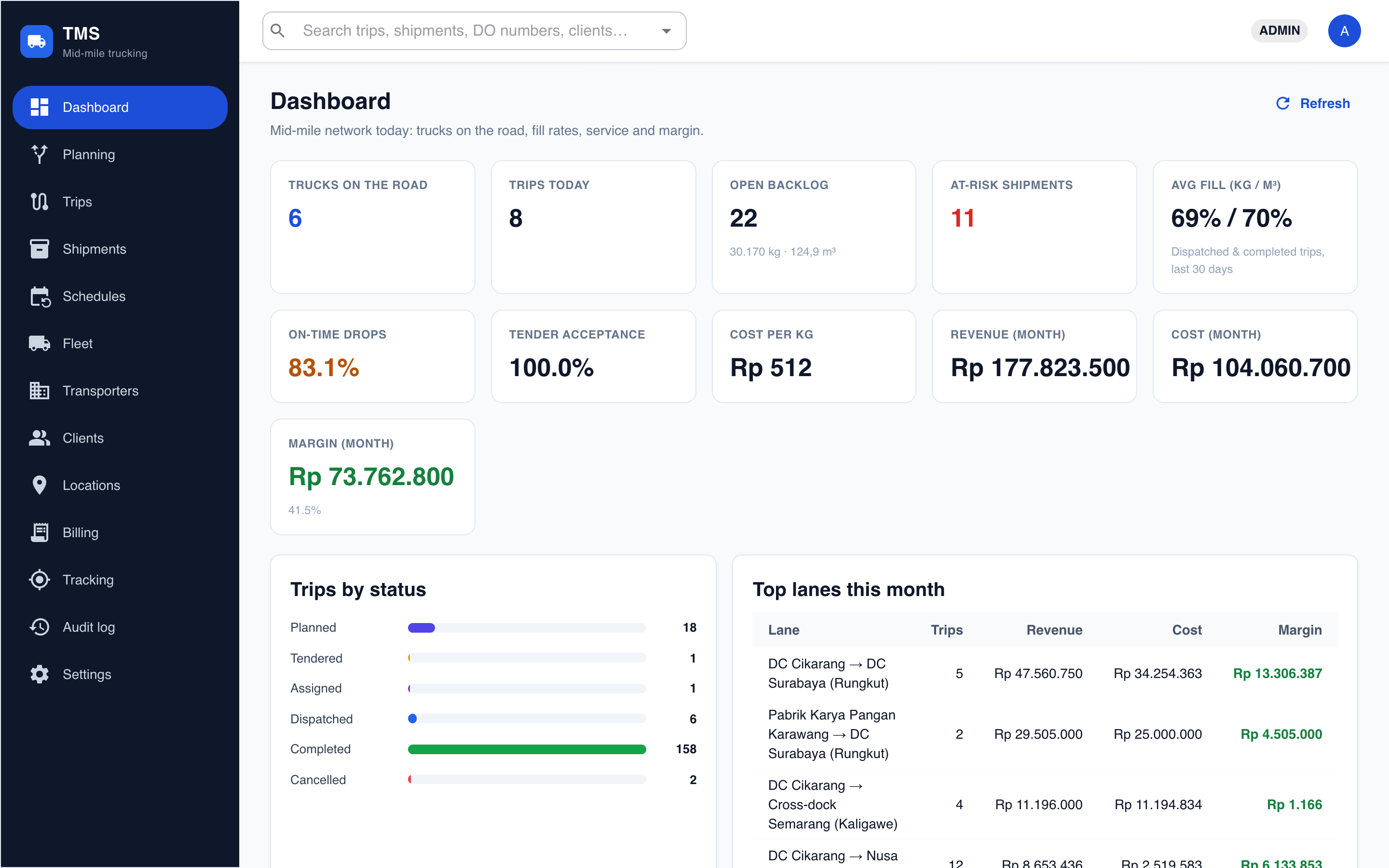Select the Cross-dock Semarang (Kaligawe) lane
Screen dimensions: 1389x868
pyautogui.click(x=1045, y=804)
